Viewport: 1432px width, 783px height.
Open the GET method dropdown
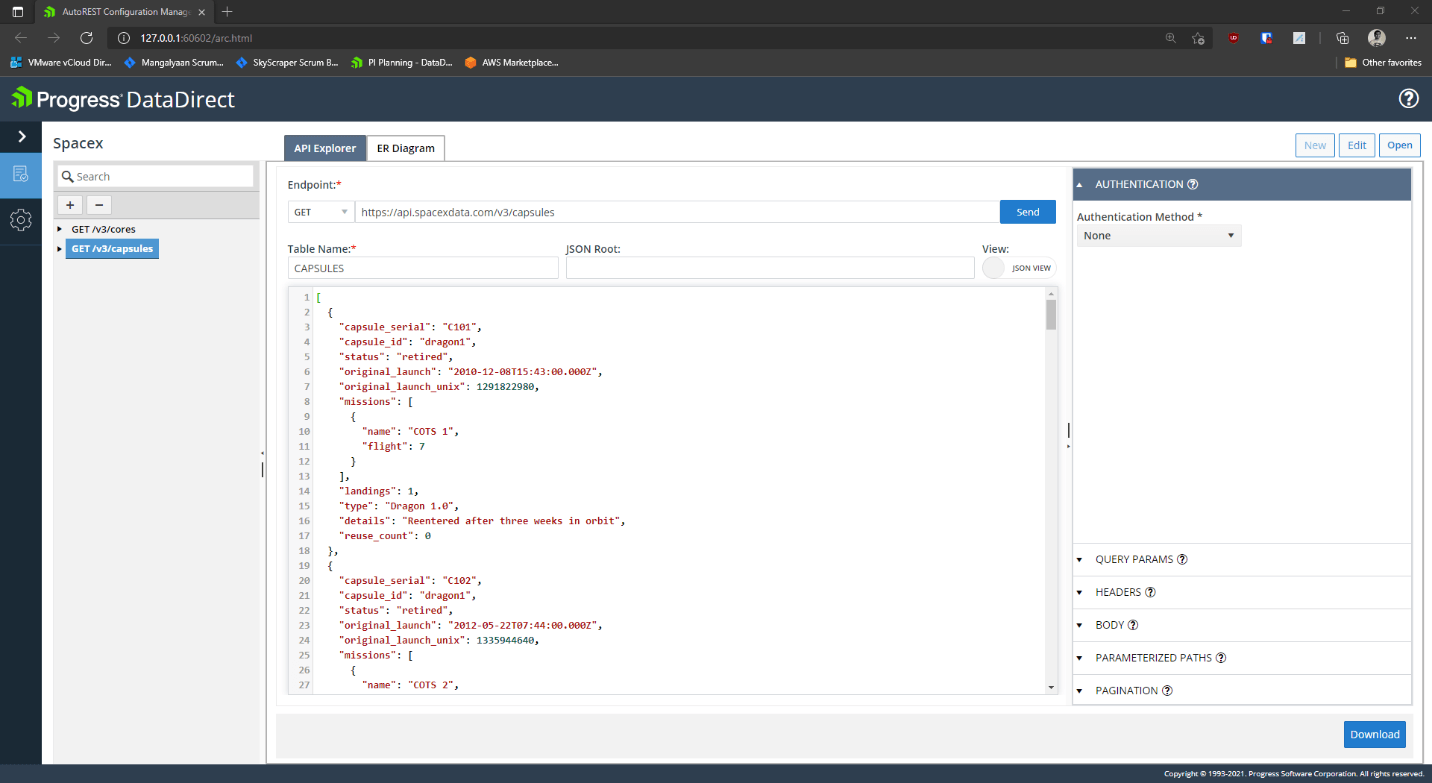point(320,212)
